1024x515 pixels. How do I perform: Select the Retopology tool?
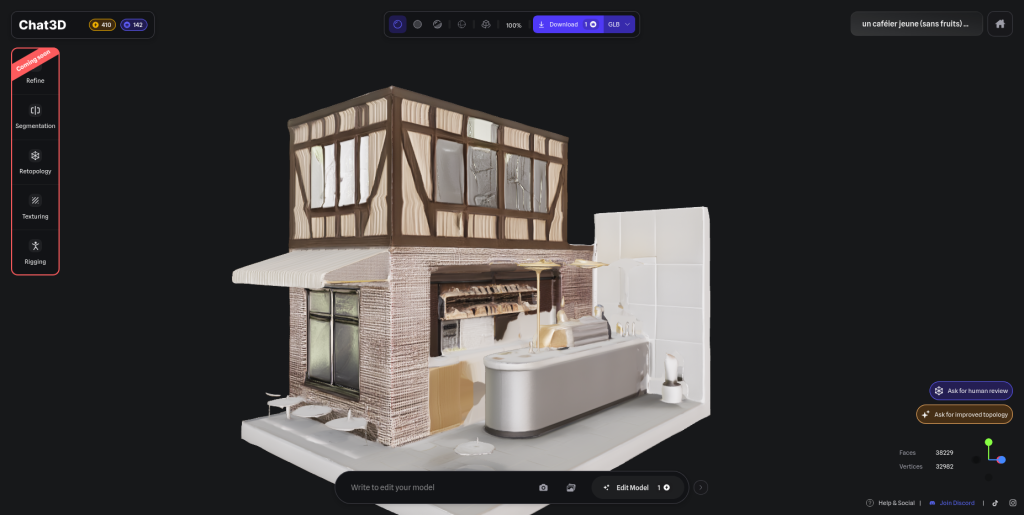tap(35, 161)
